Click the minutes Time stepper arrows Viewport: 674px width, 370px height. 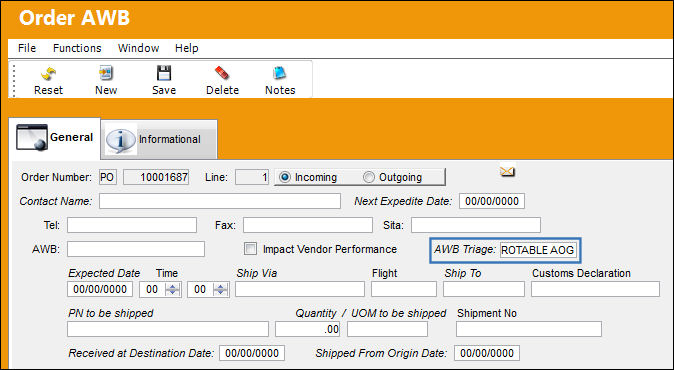tap(221, 289)
